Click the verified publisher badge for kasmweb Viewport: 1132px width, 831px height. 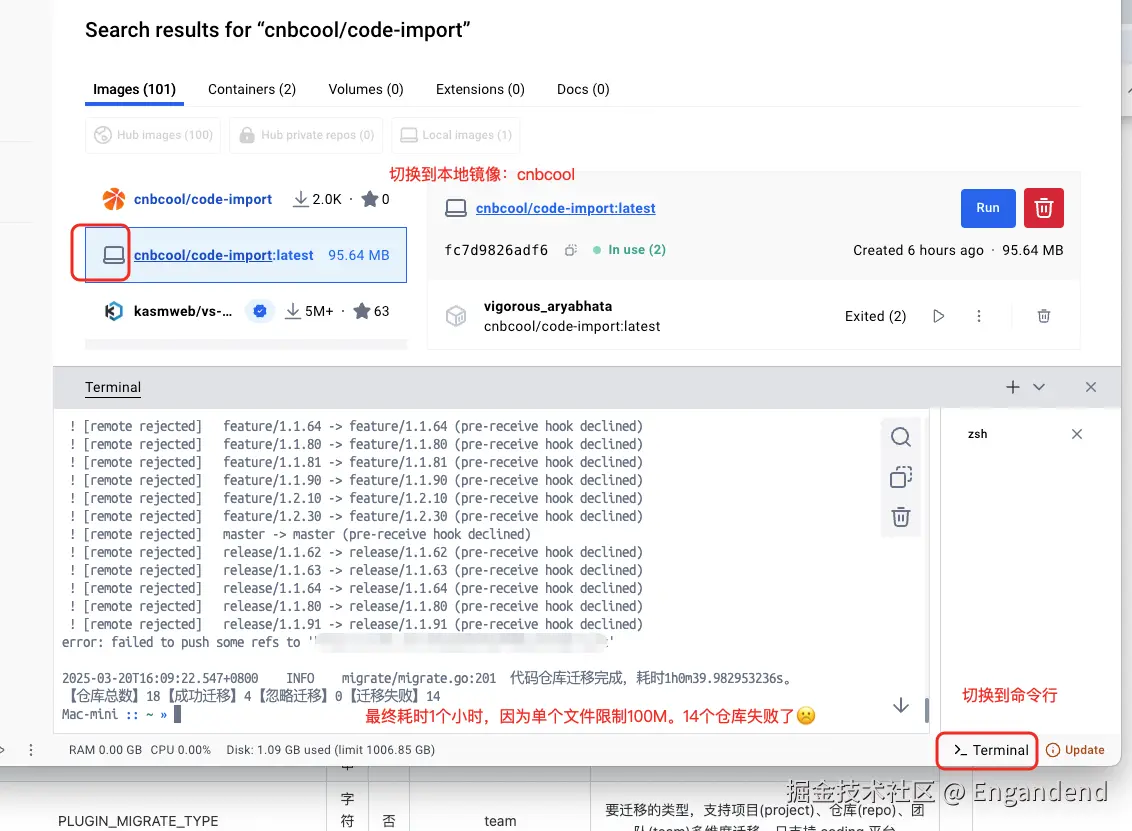(260, 311)
